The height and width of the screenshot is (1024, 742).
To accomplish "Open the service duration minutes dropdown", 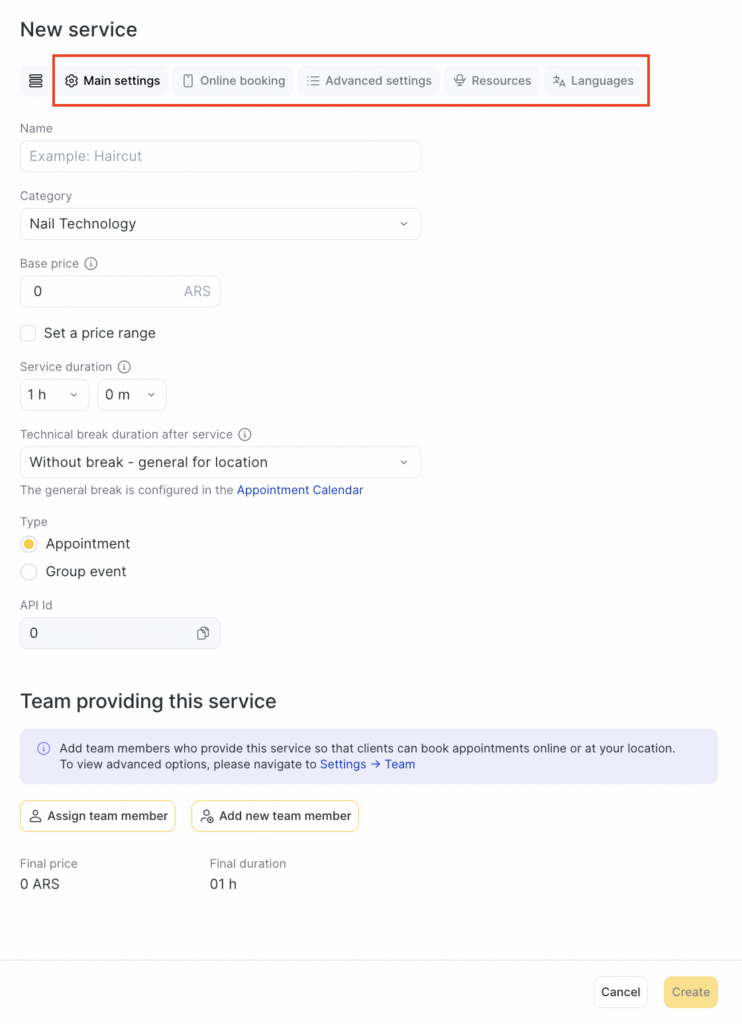I will tap(131, 395).
